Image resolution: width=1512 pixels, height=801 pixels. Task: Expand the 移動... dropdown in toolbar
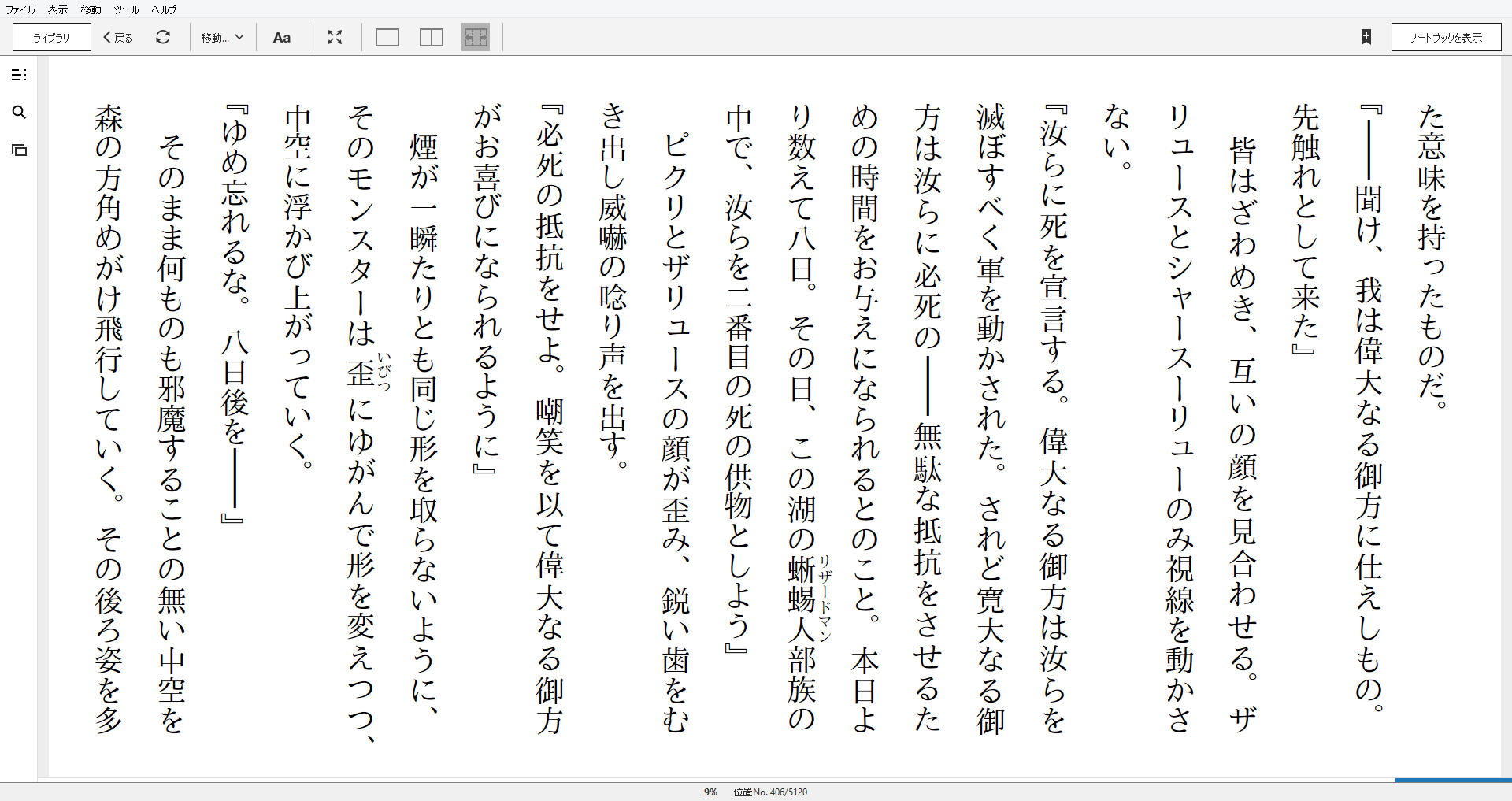tap(222, 37)
